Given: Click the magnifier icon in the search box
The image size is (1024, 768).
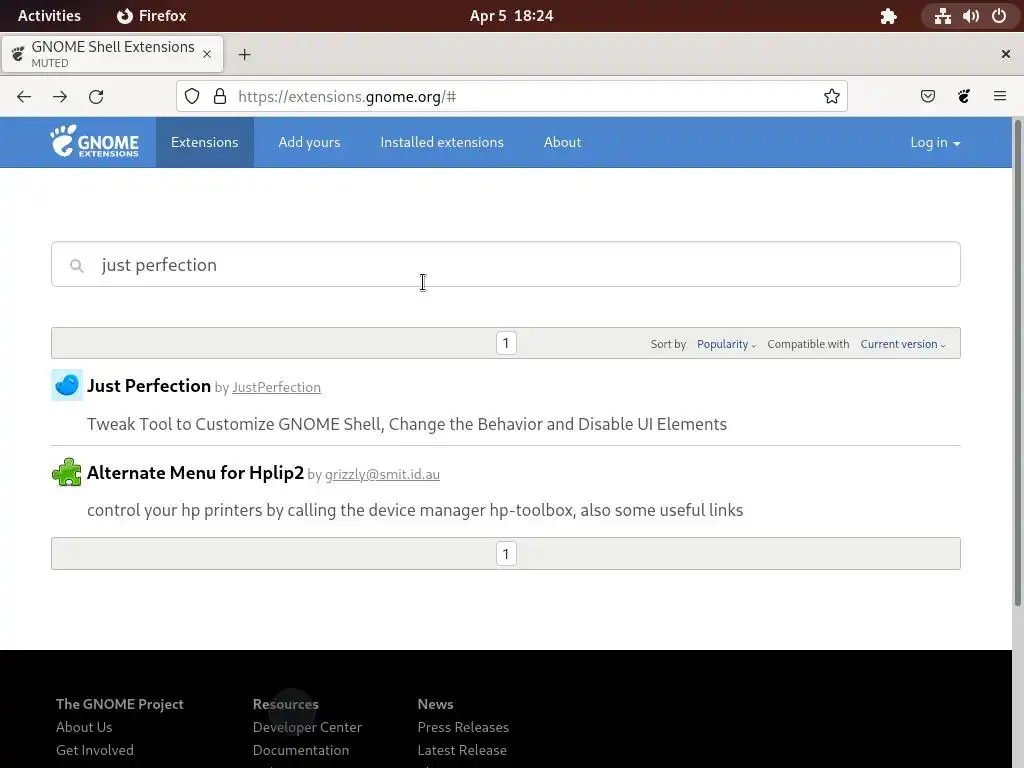Looking at the screenshot, I should coord(77,266).
